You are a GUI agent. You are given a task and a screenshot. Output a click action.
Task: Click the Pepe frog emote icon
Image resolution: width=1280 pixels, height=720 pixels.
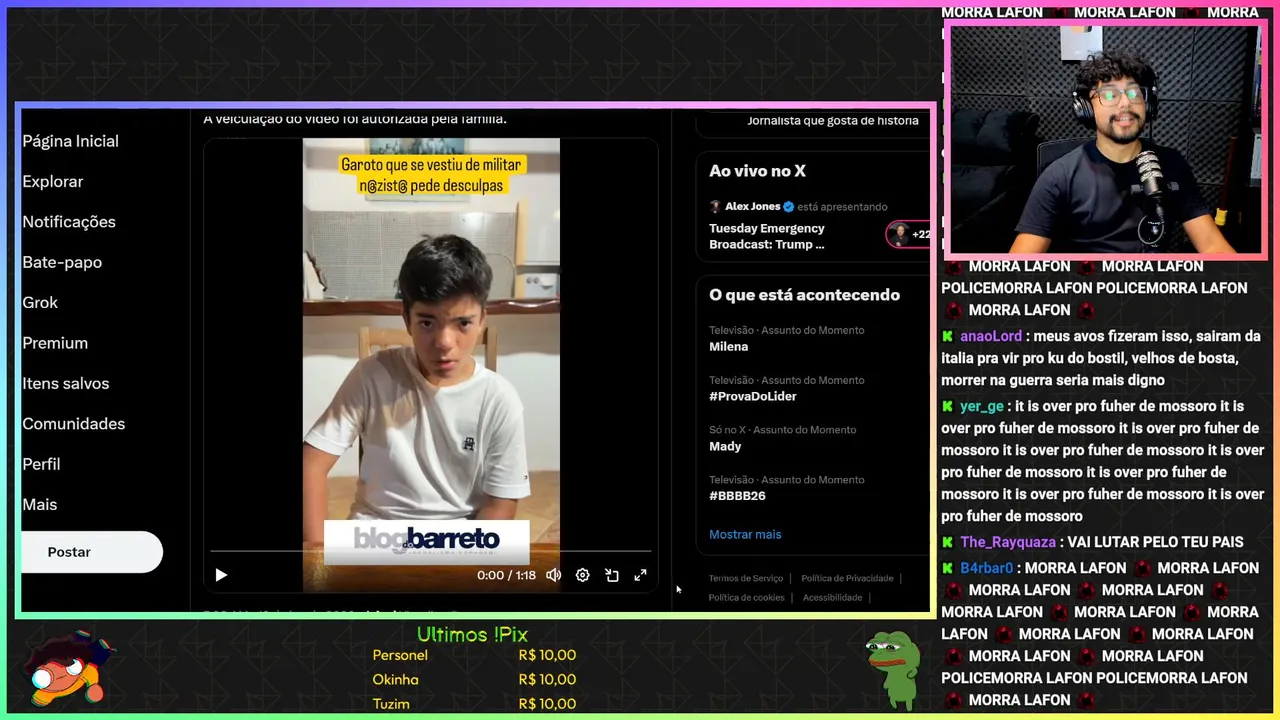pyautogui.click(x=892, y=669)
